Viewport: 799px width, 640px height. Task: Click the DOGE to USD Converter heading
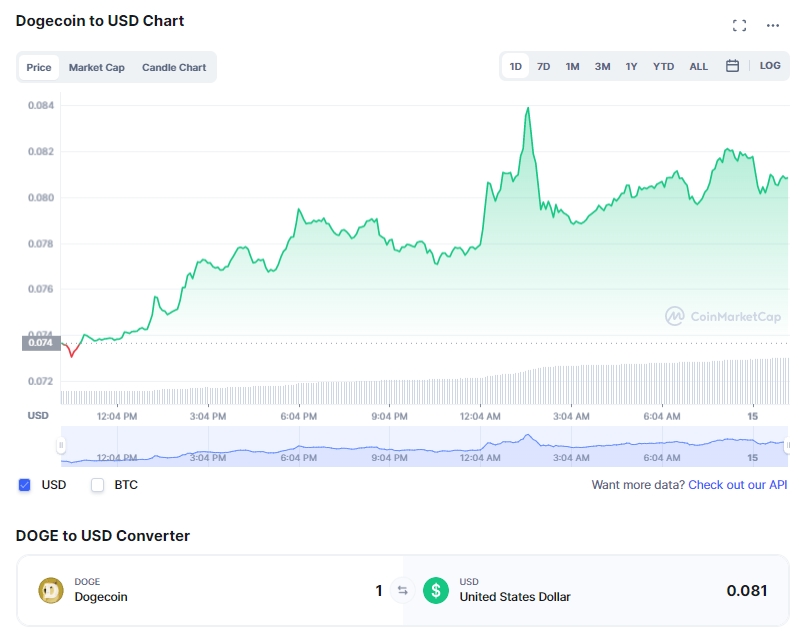pos(103,536)
